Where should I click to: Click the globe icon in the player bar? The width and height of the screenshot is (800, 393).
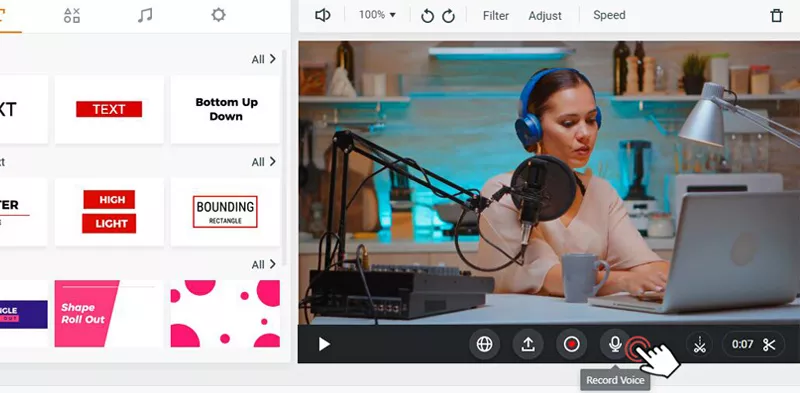click(x=484, y=345)
